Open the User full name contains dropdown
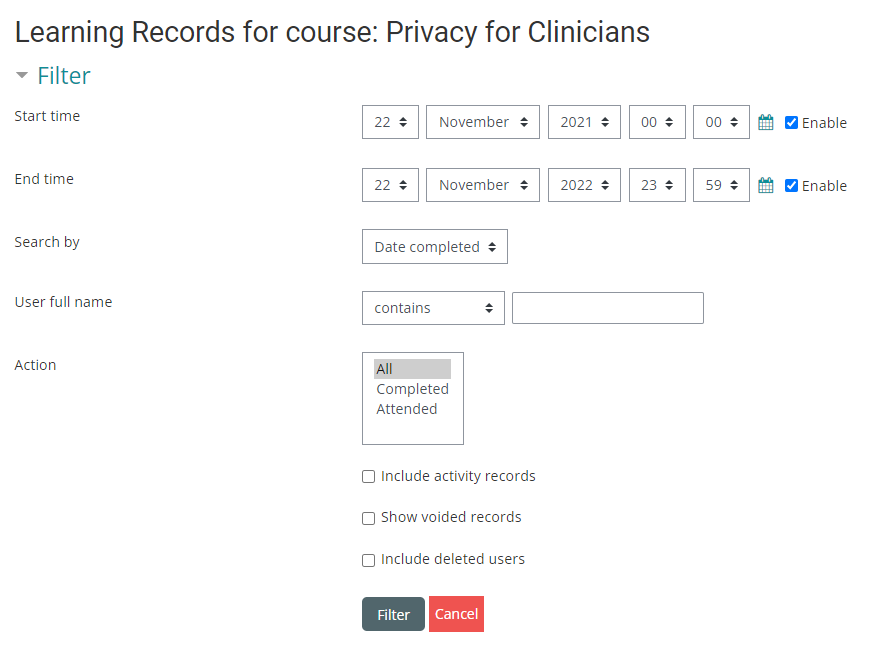The width and height of the screenshot is (873, 648). tap(433, 308)
